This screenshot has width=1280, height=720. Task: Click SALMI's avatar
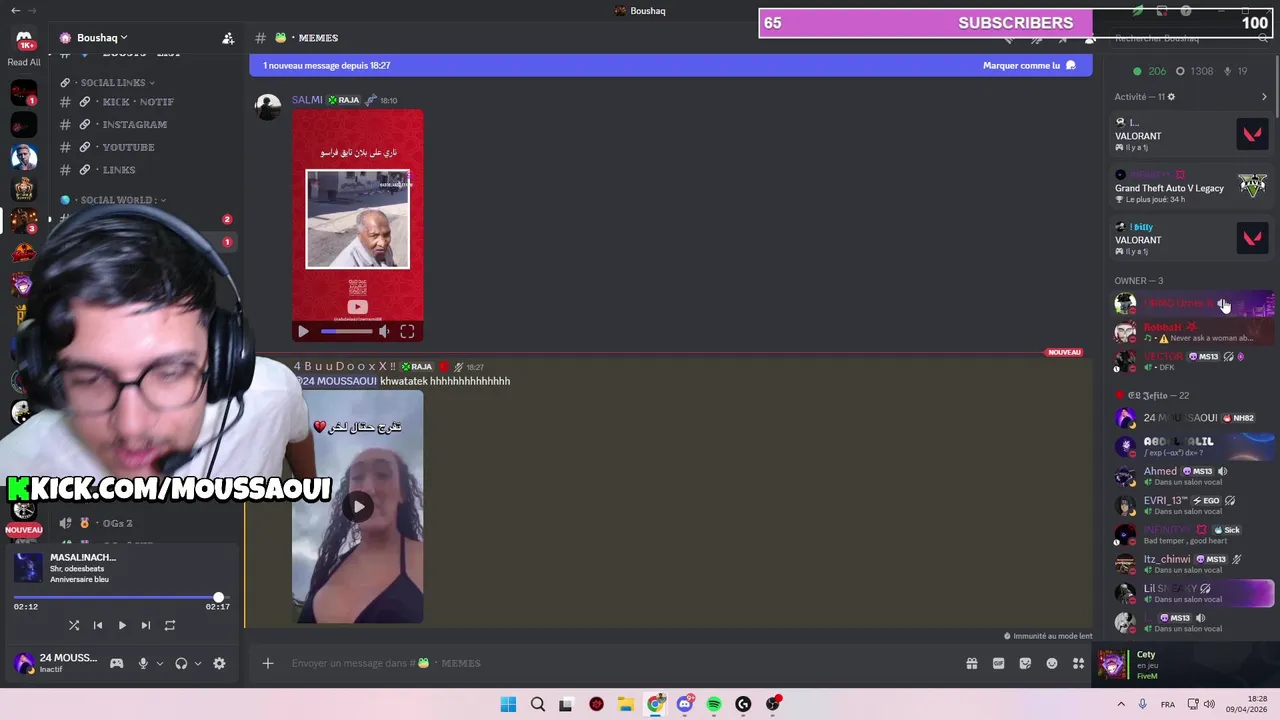(268, 107)
